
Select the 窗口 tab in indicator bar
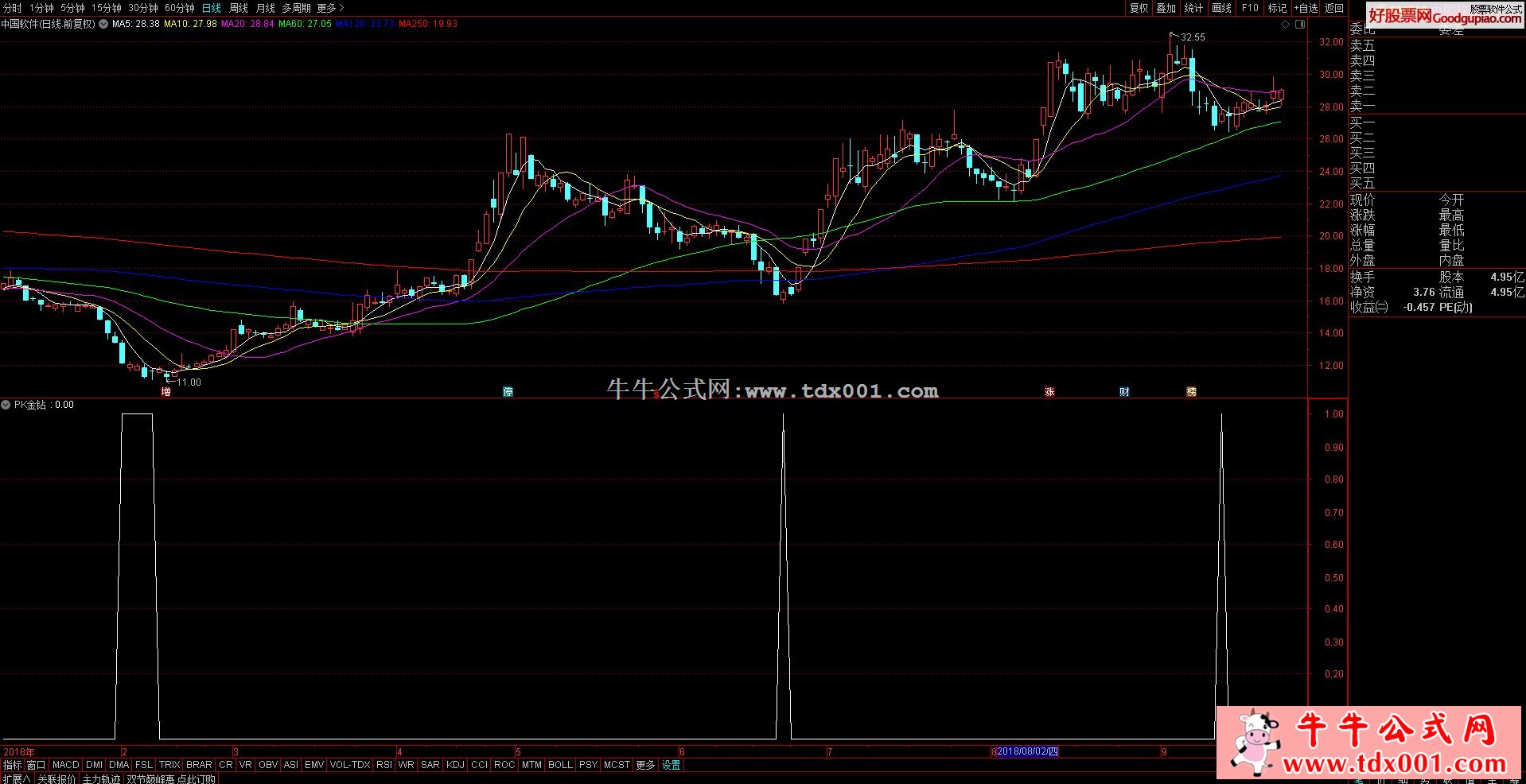pyautogui.click(x=37, y=765)
